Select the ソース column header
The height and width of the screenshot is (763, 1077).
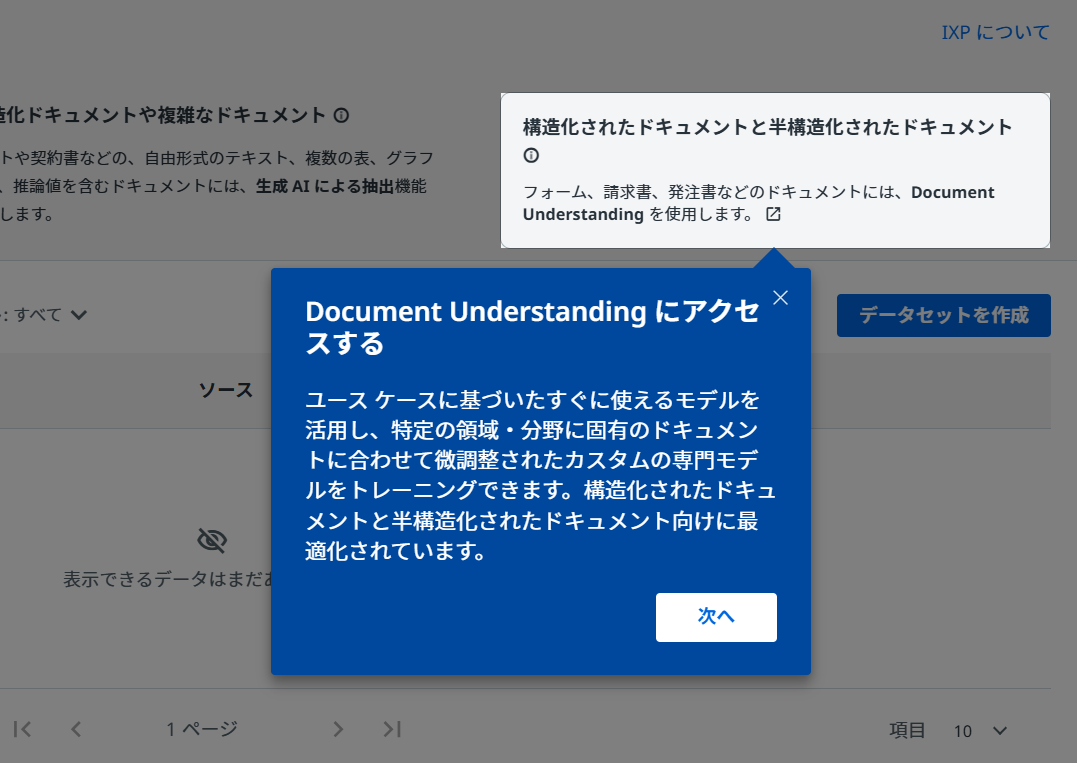coord(227,390)
